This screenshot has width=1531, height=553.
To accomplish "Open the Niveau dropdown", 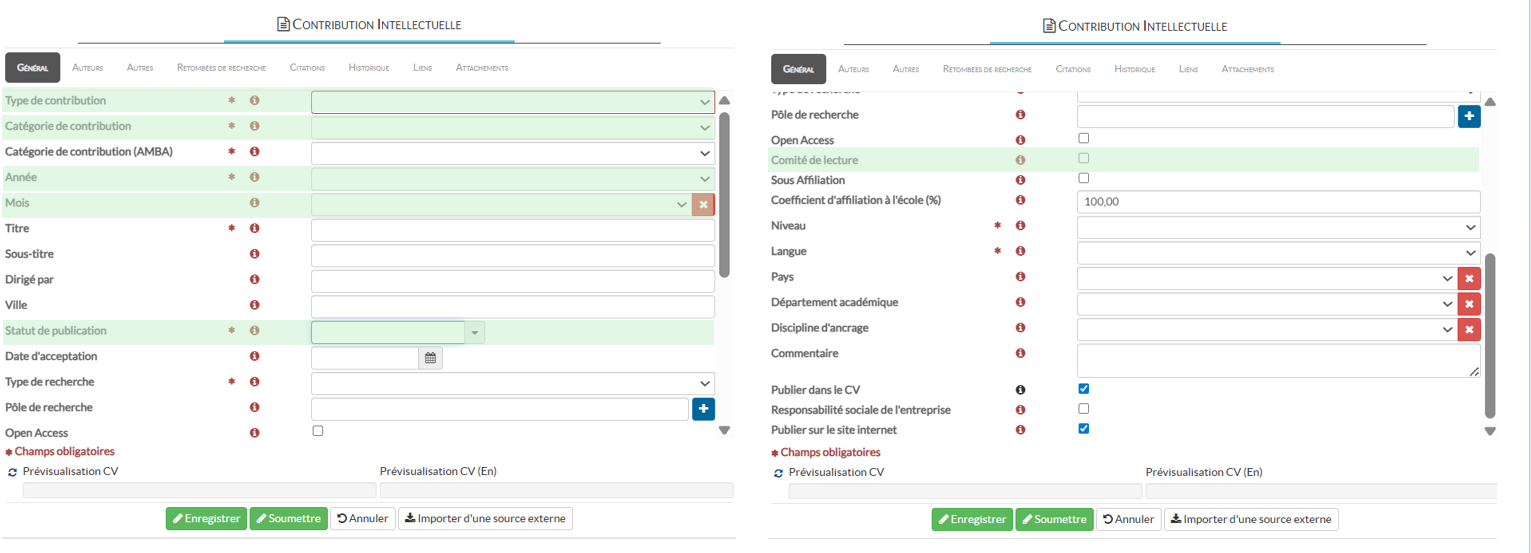I will [1278, 227].
